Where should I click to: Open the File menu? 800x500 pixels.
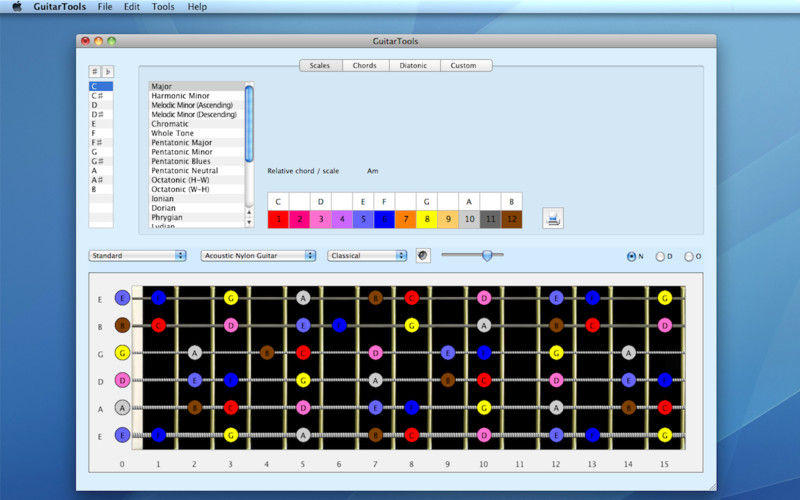(x=105, y=7)
